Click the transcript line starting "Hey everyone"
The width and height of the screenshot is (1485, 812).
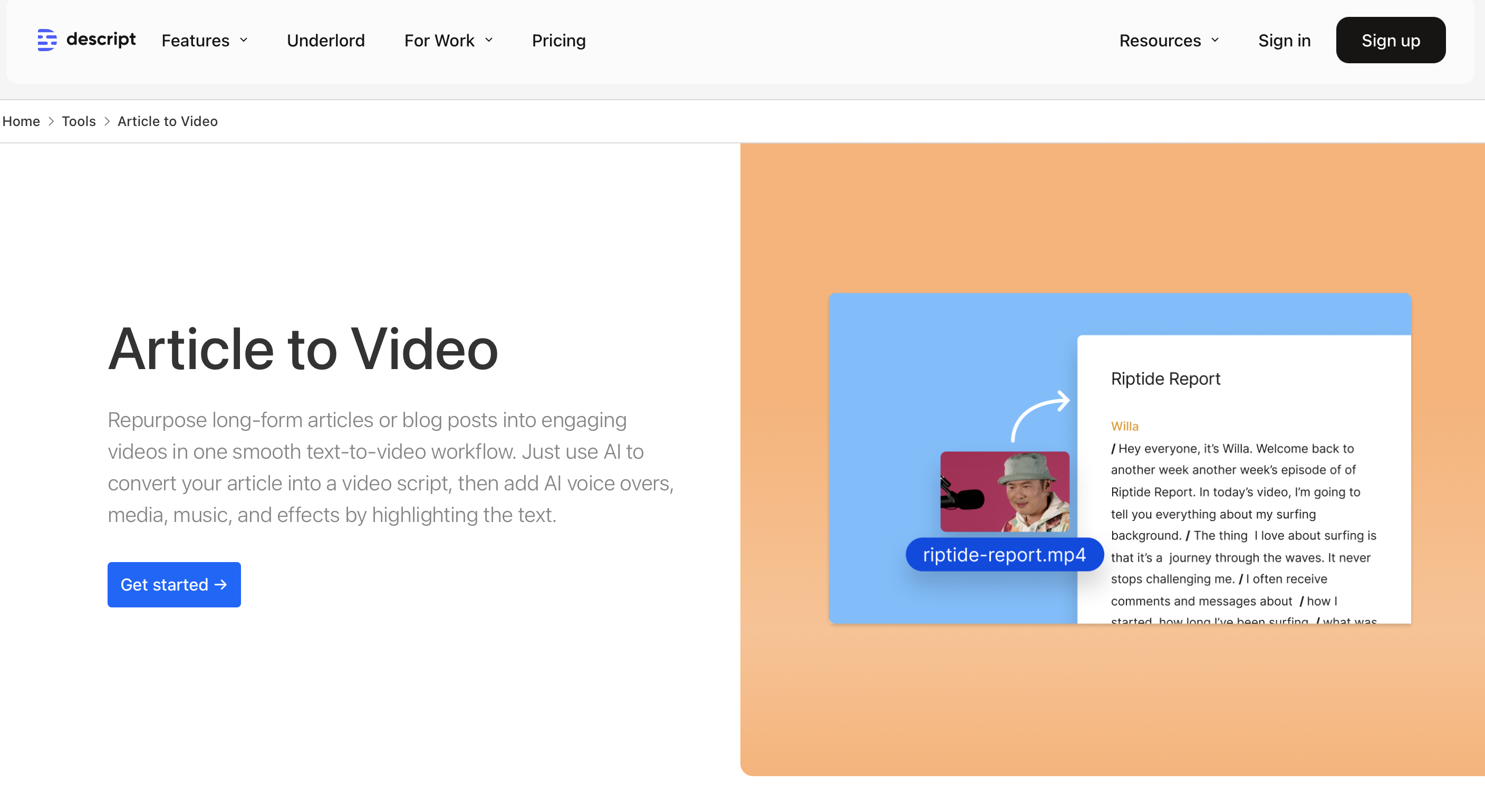pos(1232,448)
